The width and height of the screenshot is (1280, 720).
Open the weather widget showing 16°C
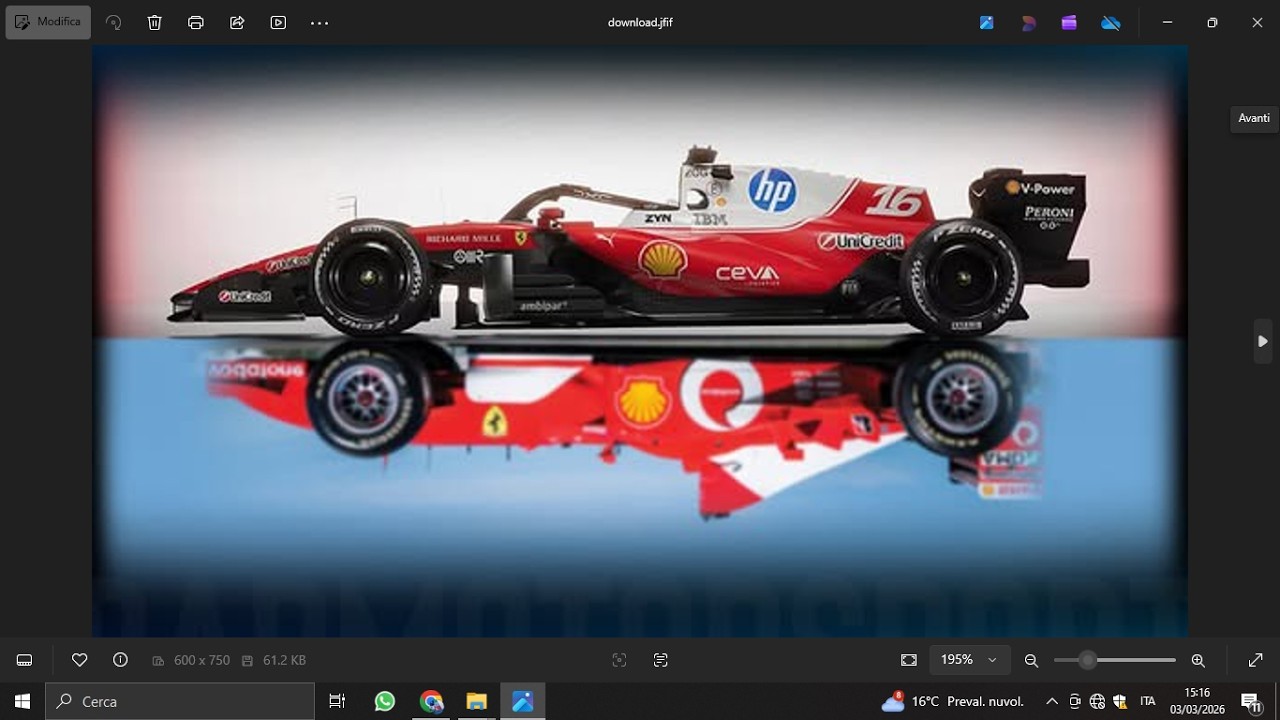tap(953, 701)
